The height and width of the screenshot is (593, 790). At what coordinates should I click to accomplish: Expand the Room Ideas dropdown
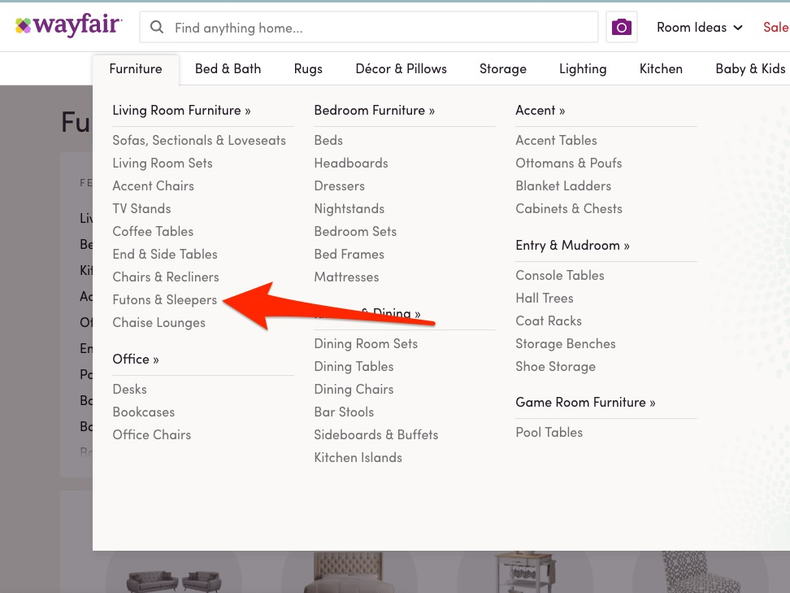699,28
